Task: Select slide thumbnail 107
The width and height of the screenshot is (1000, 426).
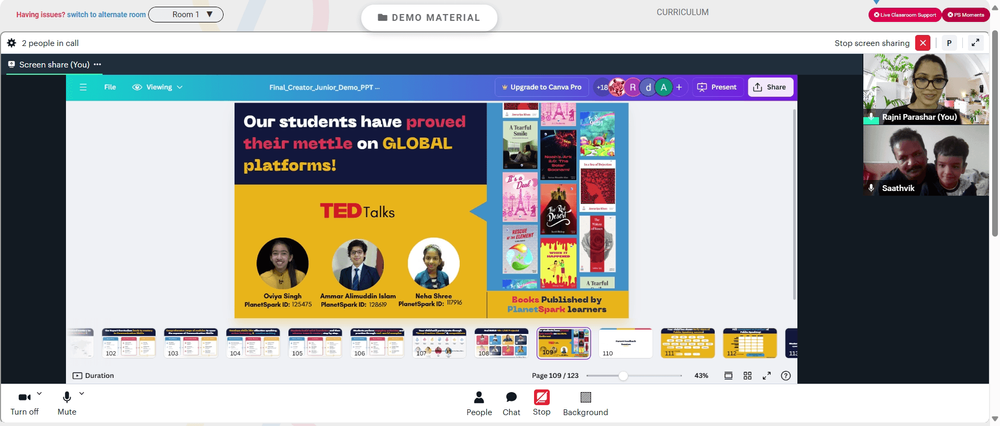Action: pyautogui.click(x=439, y=343)
